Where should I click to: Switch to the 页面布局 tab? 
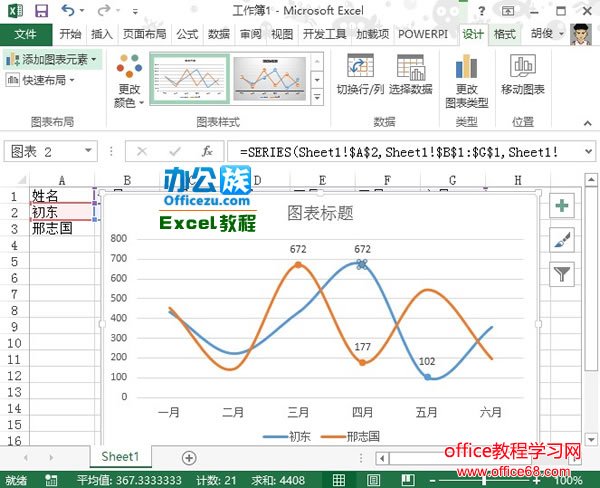click(145, 35)
